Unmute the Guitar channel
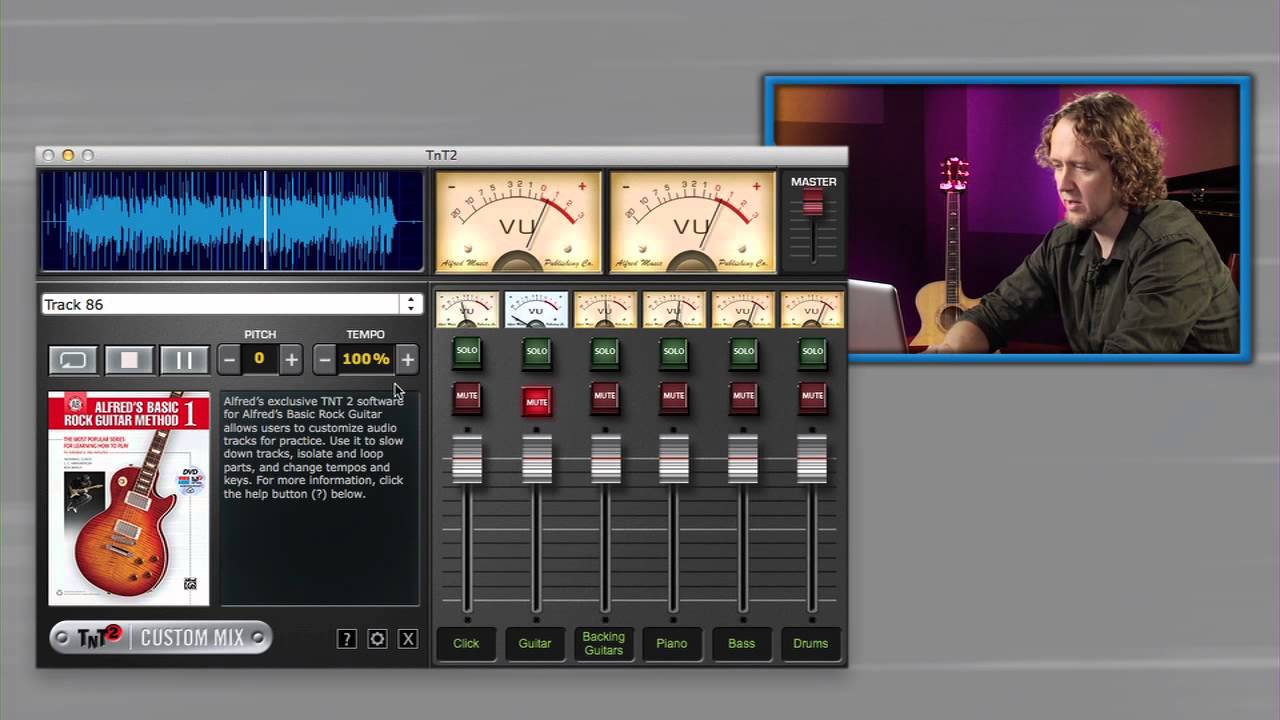The width and height of the screenshot is (1280, 720). [x=537, y=402]
